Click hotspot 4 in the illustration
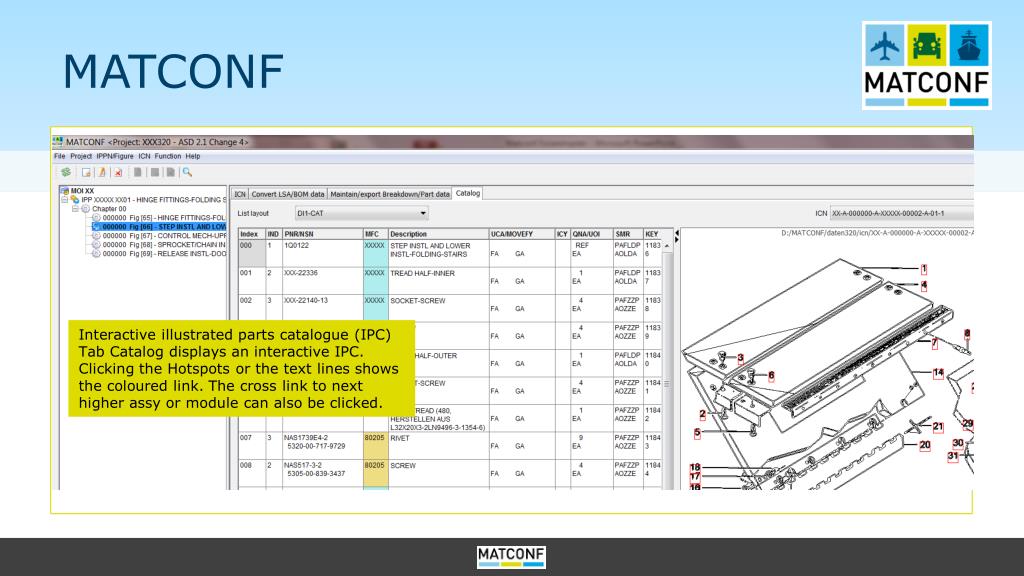The image size is (1024, 576). [x=923, y=285]
